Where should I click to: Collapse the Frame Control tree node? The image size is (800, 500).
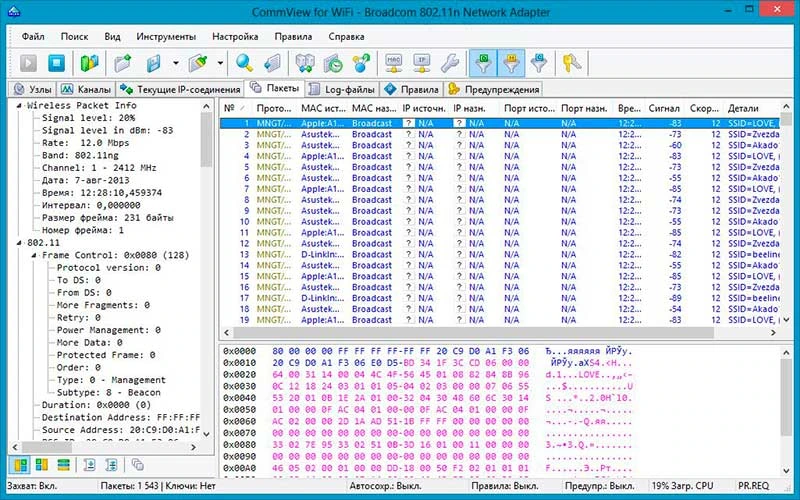coord(34,255)
